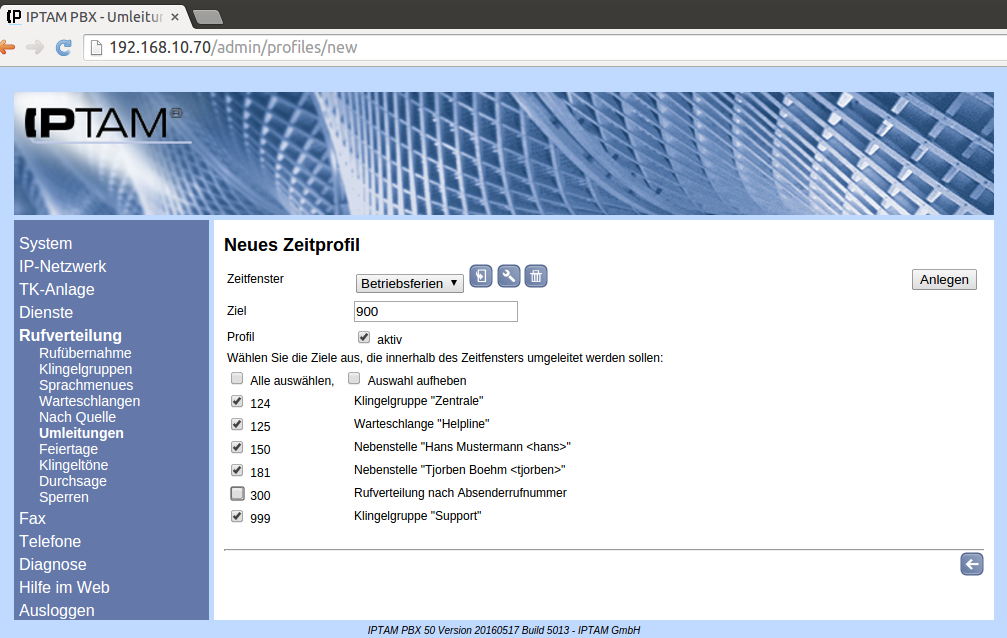1007x638 pixels.
Task: Check the 300 Rufverteilung checkbox
Action: (237, 493)
